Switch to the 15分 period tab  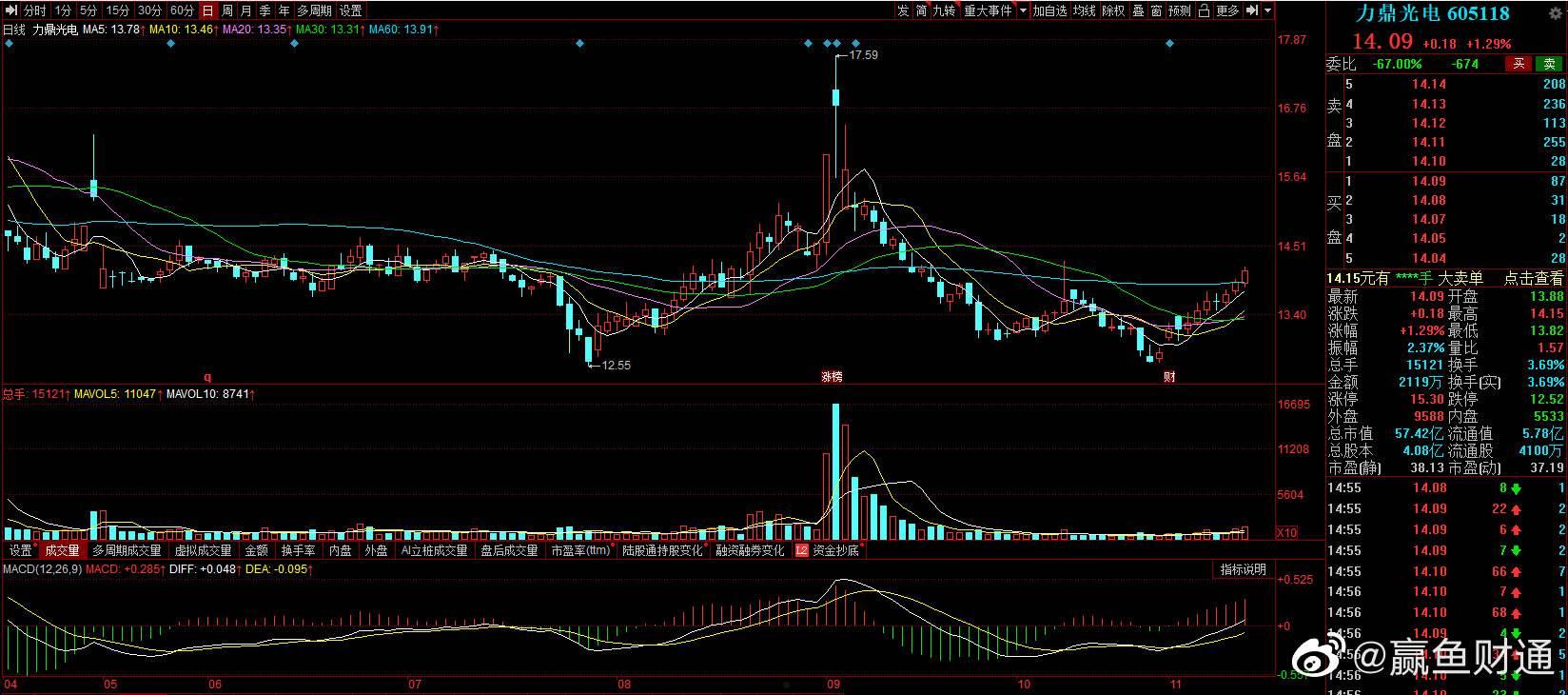pyautogui.click(x=118, y=10)
